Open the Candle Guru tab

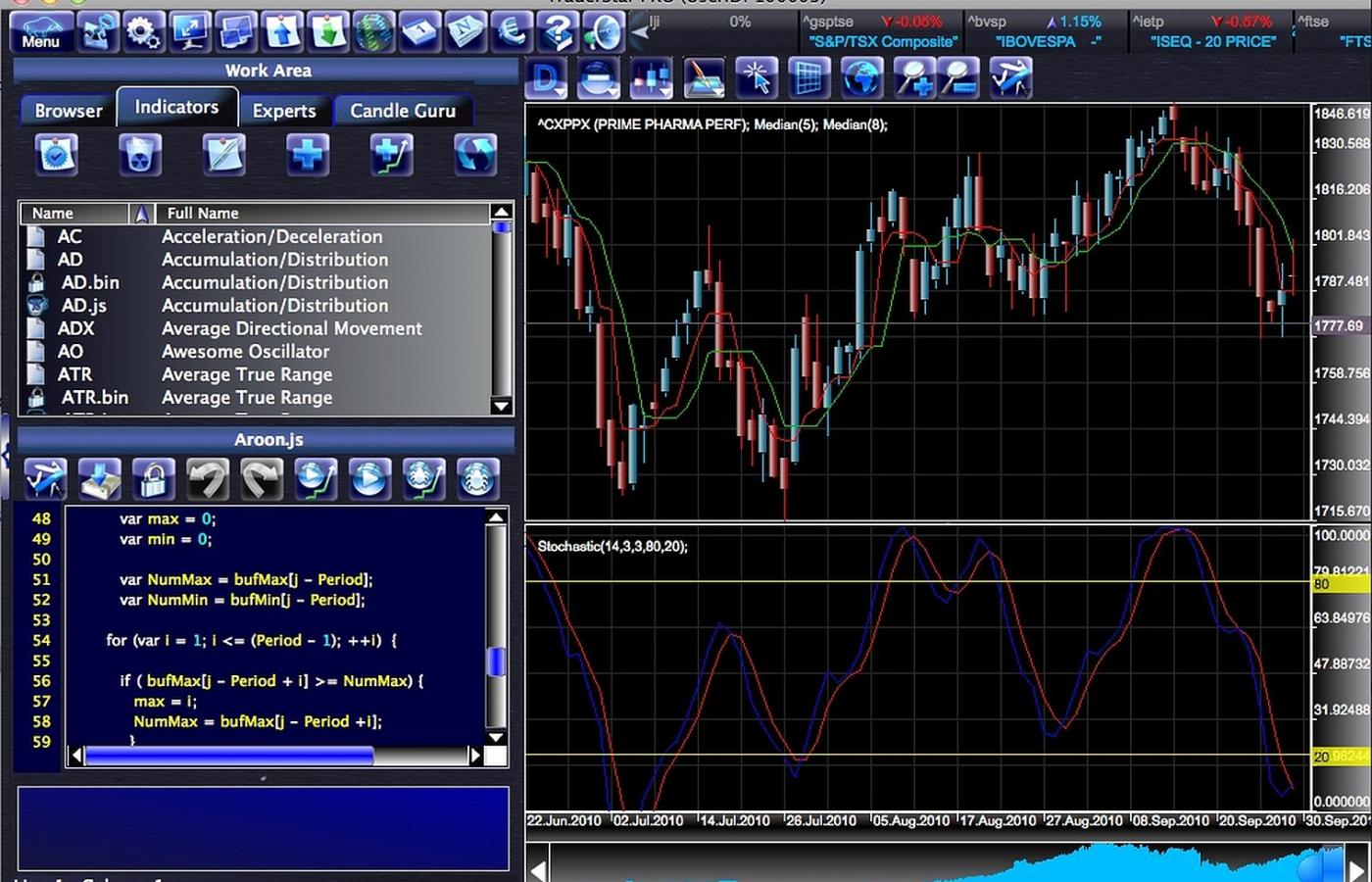403,111
